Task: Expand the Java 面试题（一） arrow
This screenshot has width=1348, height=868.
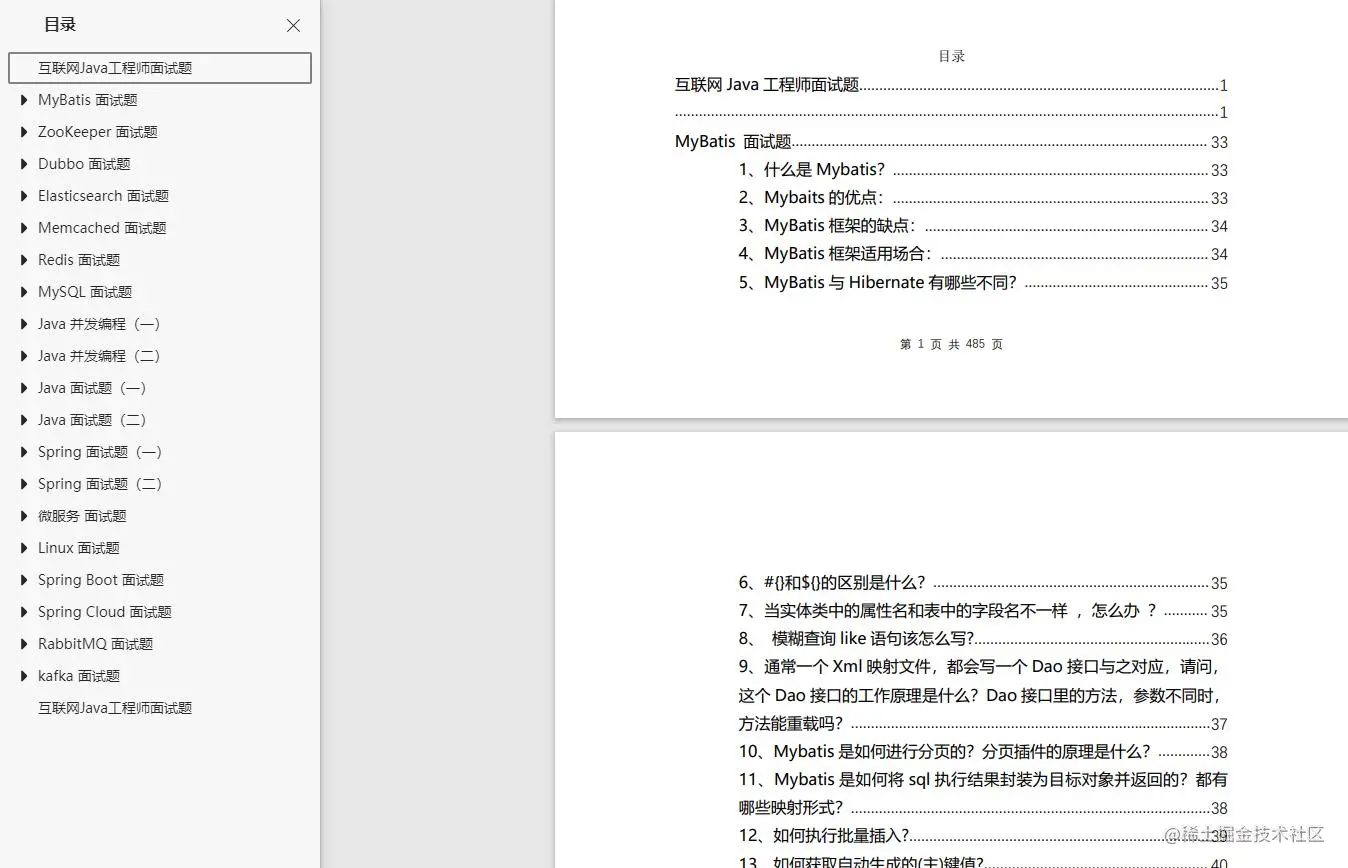Action: point(24,388)
